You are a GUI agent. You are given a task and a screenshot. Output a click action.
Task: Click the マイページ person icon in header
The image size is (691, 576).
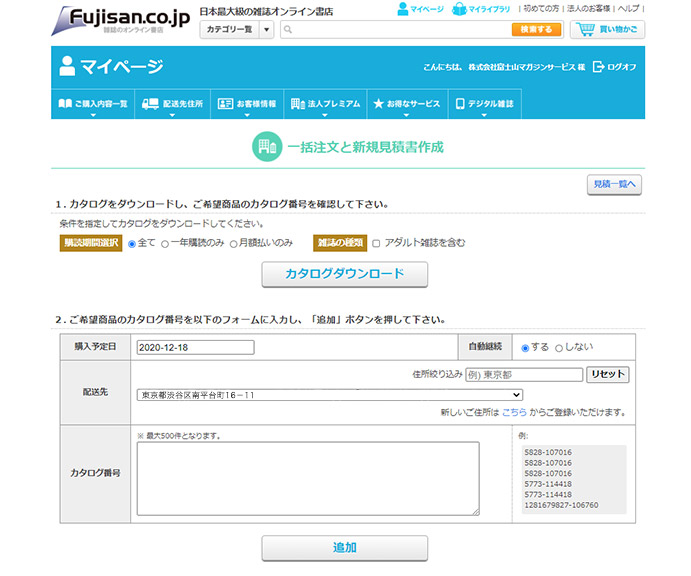click(403, 9)
